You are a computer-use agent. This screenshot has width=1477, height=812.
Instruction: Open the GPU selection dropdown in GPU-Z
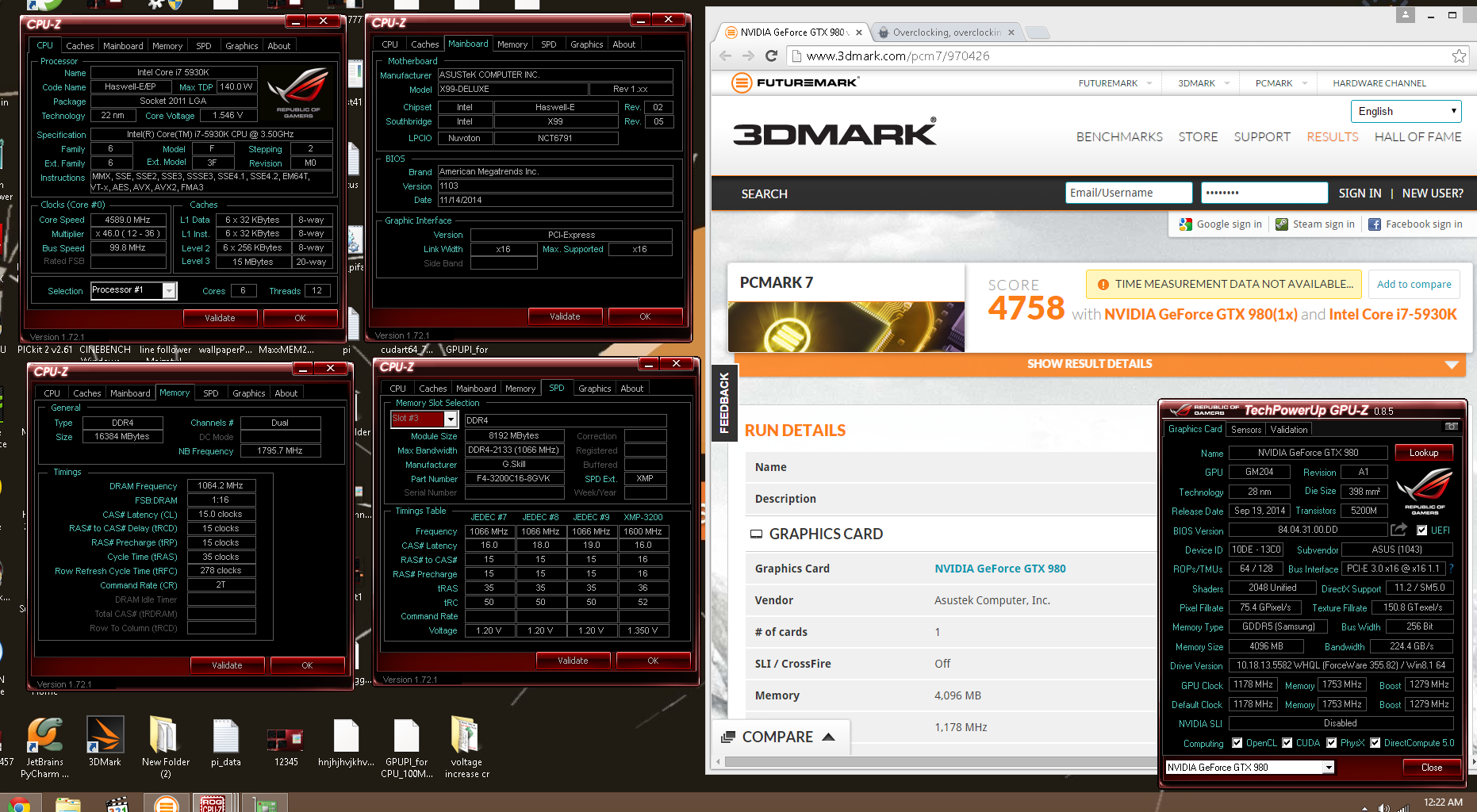click(1249, 767)
